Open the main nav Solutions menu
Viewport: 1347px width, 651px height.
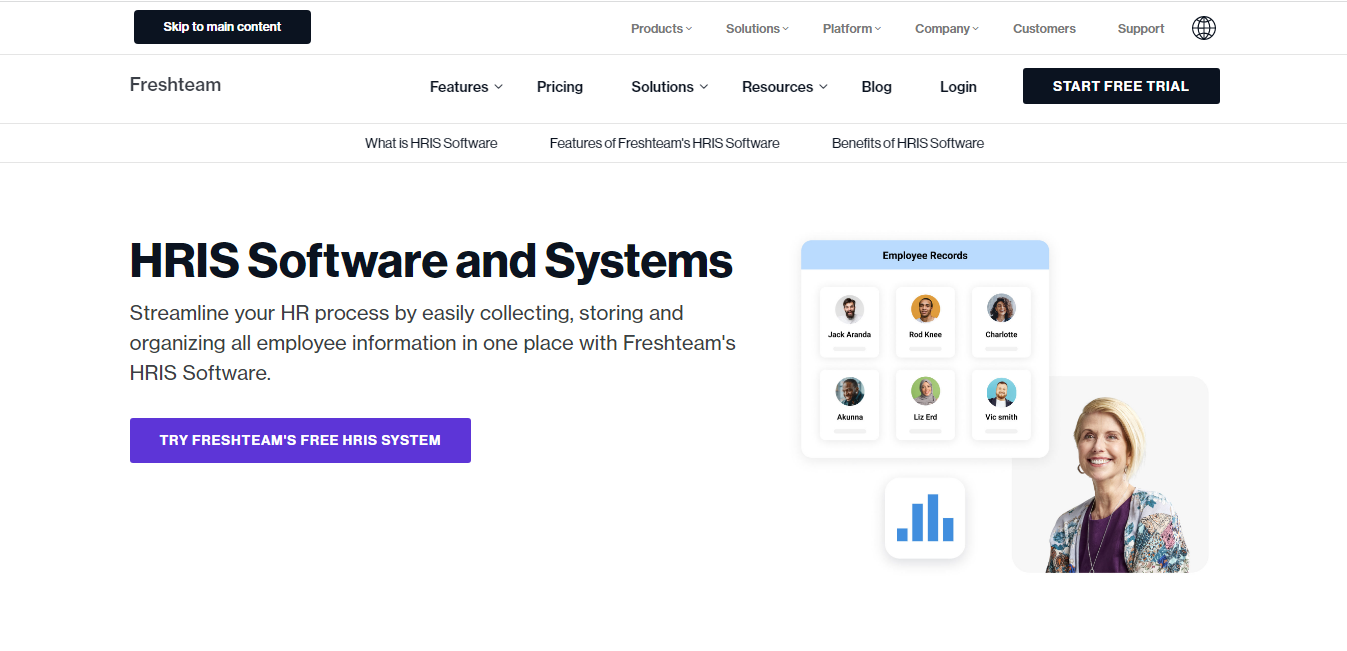pos(670,87)
